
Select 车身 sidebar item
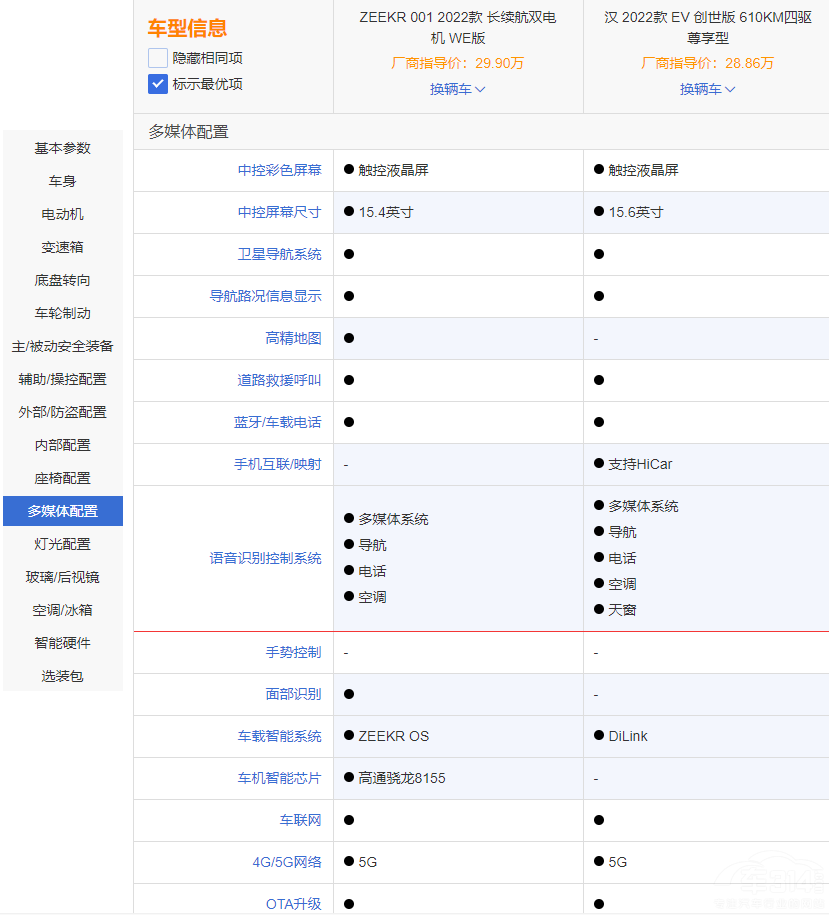63,181
